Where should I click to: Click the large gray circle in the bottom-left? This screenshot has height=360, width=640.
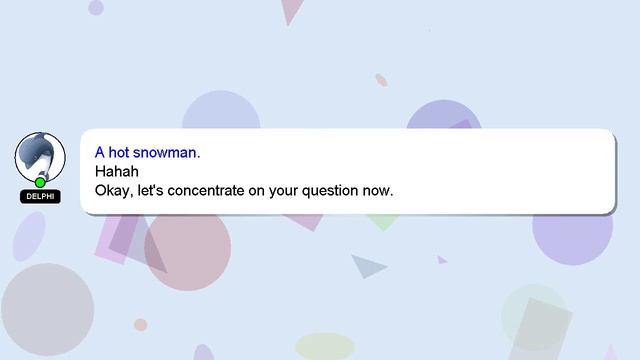pyautogui.click(x=48, y=309)
